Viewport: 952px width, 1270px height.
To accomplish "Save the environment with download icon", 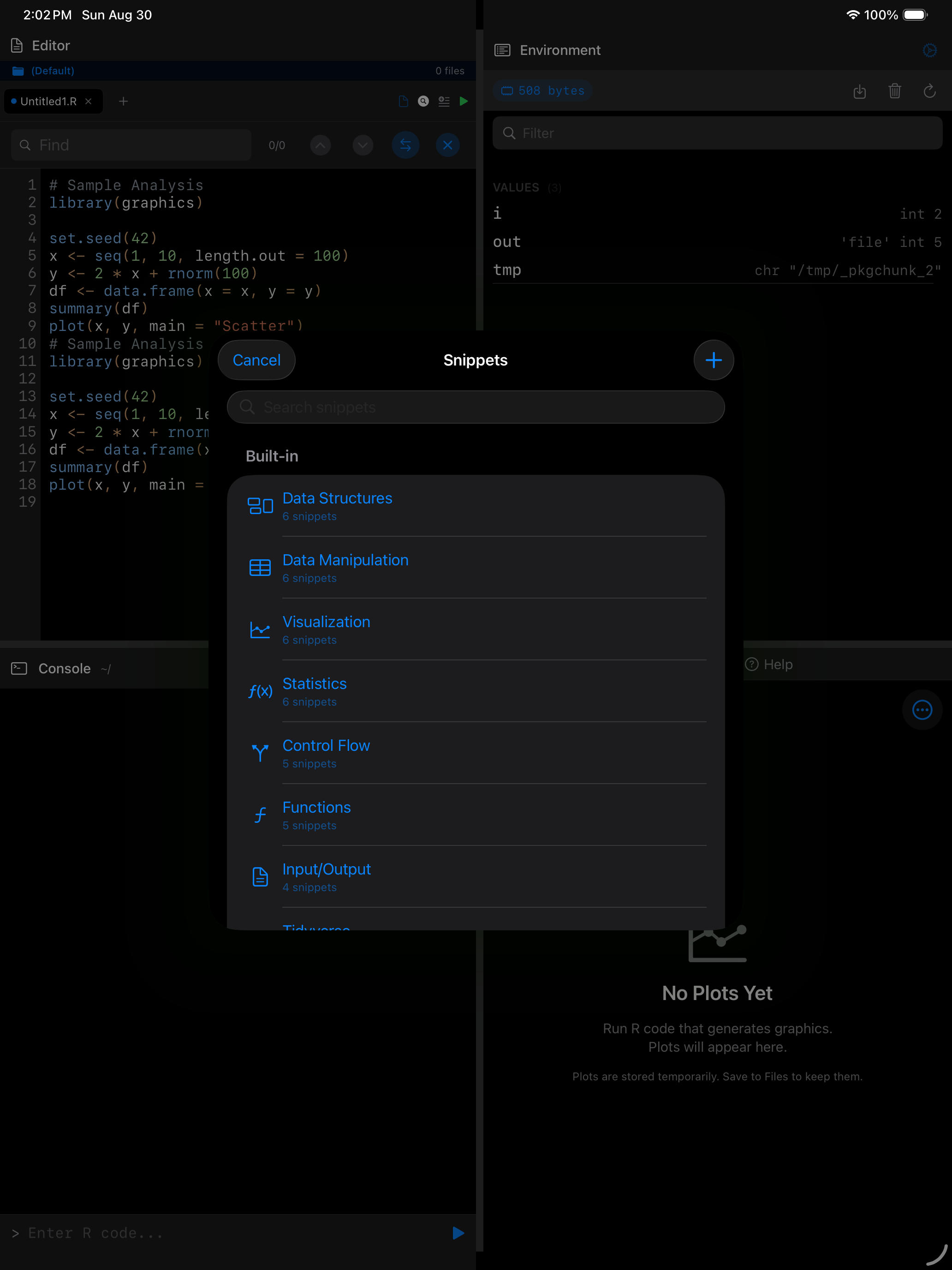I will click(x=859, y=91).
